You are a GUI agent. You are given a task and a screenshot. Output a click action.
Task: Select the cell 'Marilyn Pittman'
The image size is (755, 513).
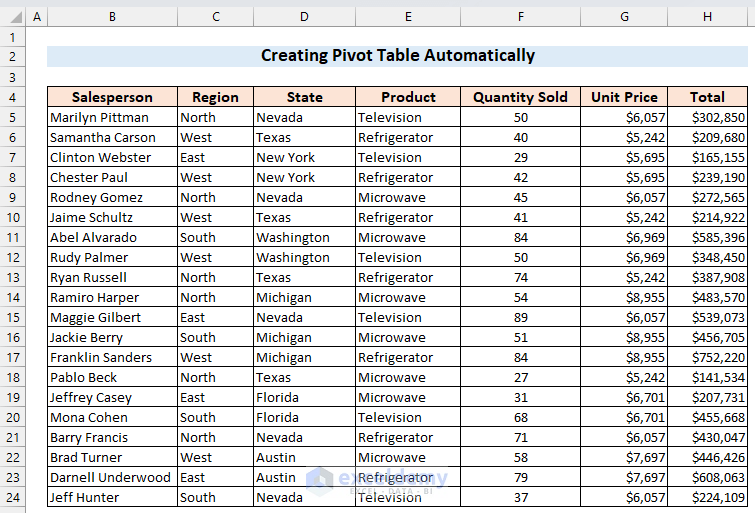112,117
